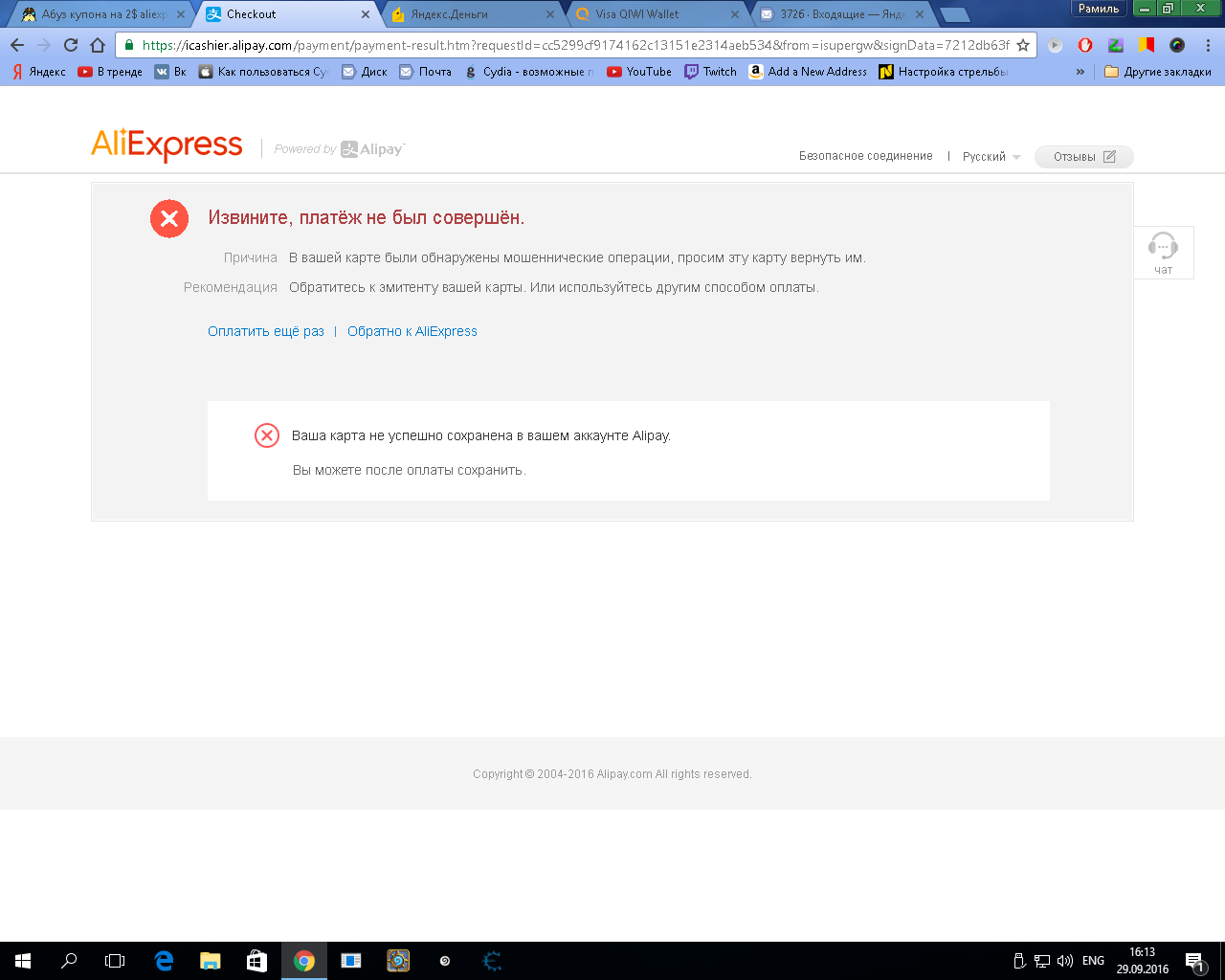
Task: Open Windows Store from the taskbar
Action: click(256, 961)
